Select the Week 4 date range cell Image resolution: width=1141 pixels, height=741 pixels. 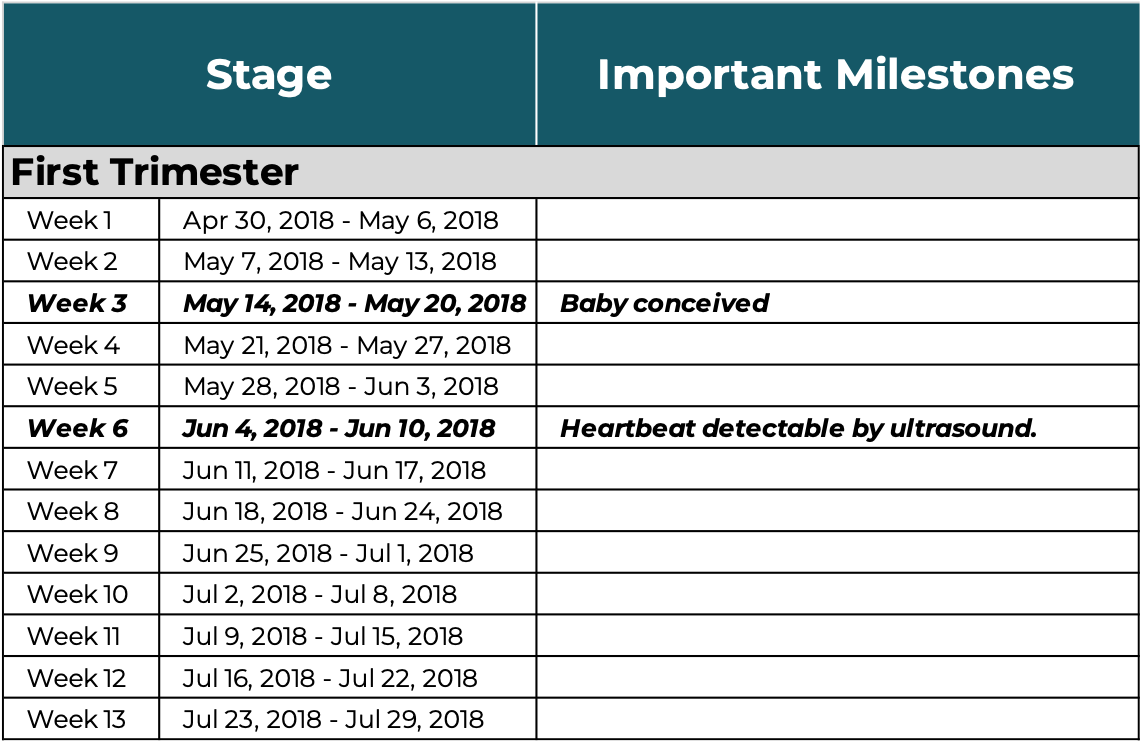(347, 345)
